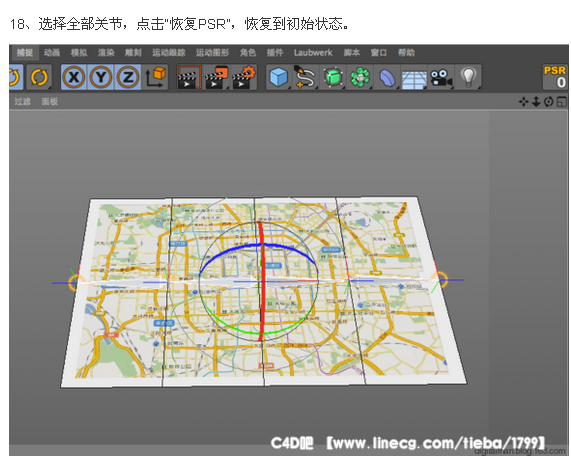Open the 帮助 menu

pyautogui.click(x=406, y=53)
